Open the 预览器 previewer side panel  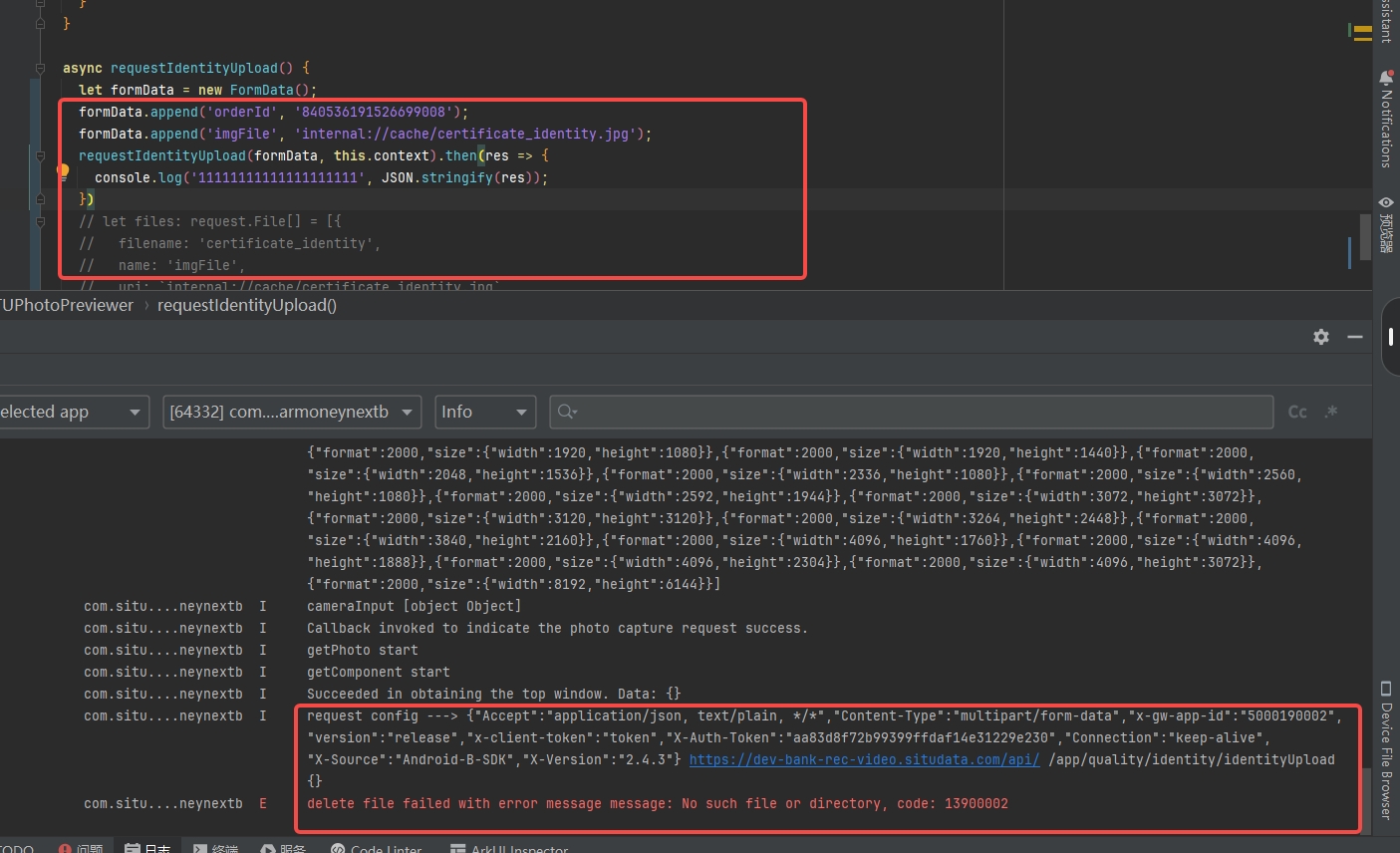click(1385, 224)
